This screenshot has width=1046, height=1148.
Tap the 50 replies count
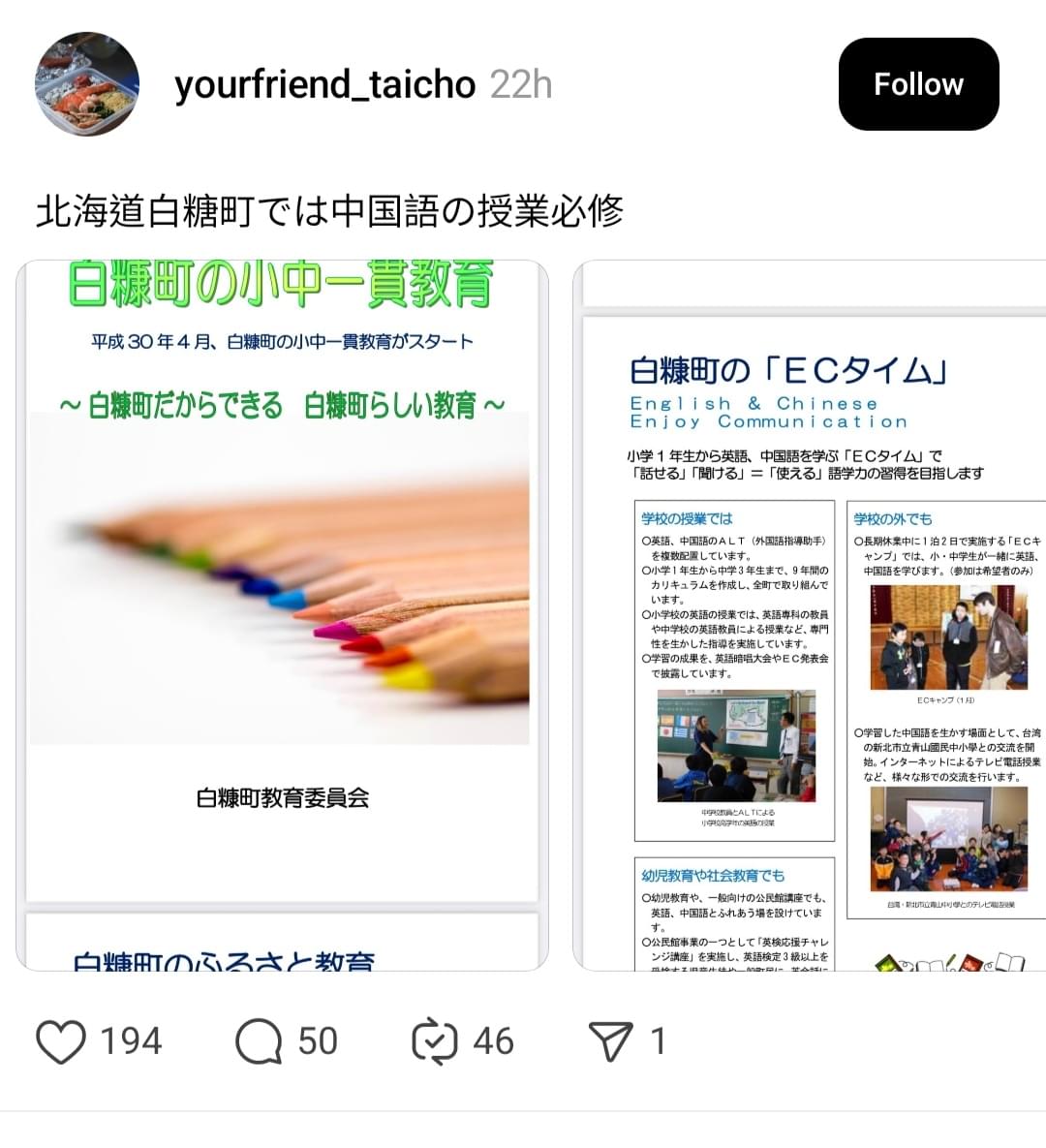click(318, 1041)
